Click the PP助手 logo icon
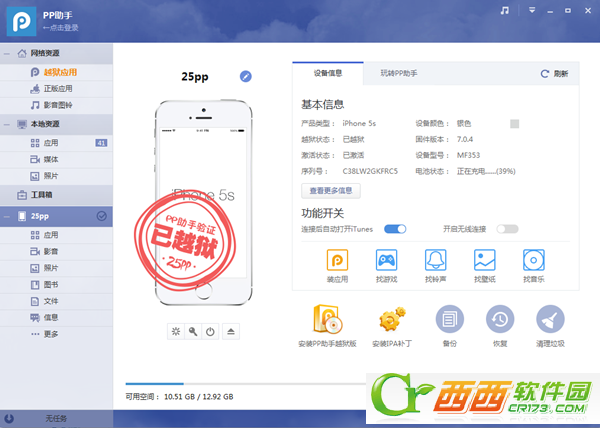 point(21,21)
